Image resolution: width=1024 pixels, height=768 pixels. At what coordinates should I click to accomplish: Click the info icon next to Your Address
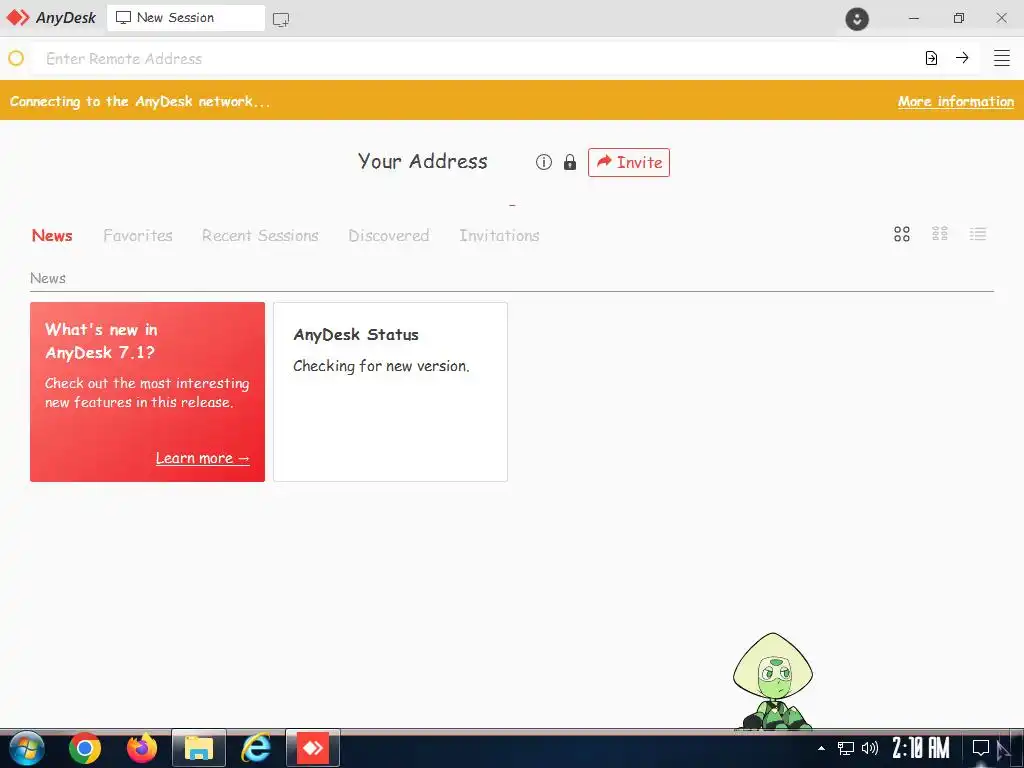pos(544,162)
